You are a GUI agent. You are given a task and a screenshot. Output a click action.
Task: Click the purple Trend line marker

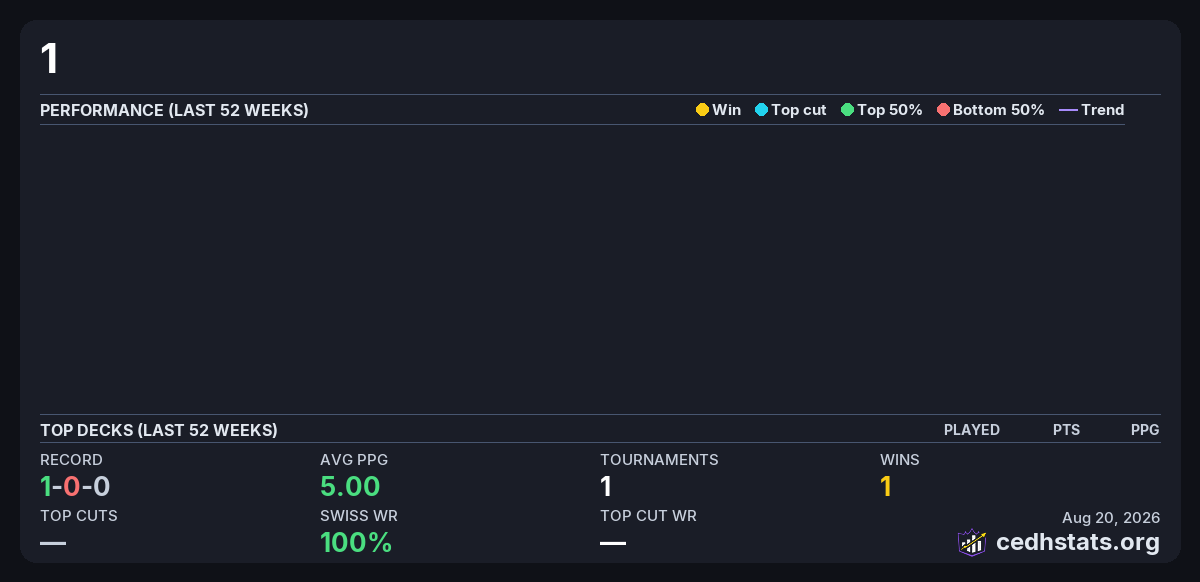pyautogui.click(x=1068, y=110)
